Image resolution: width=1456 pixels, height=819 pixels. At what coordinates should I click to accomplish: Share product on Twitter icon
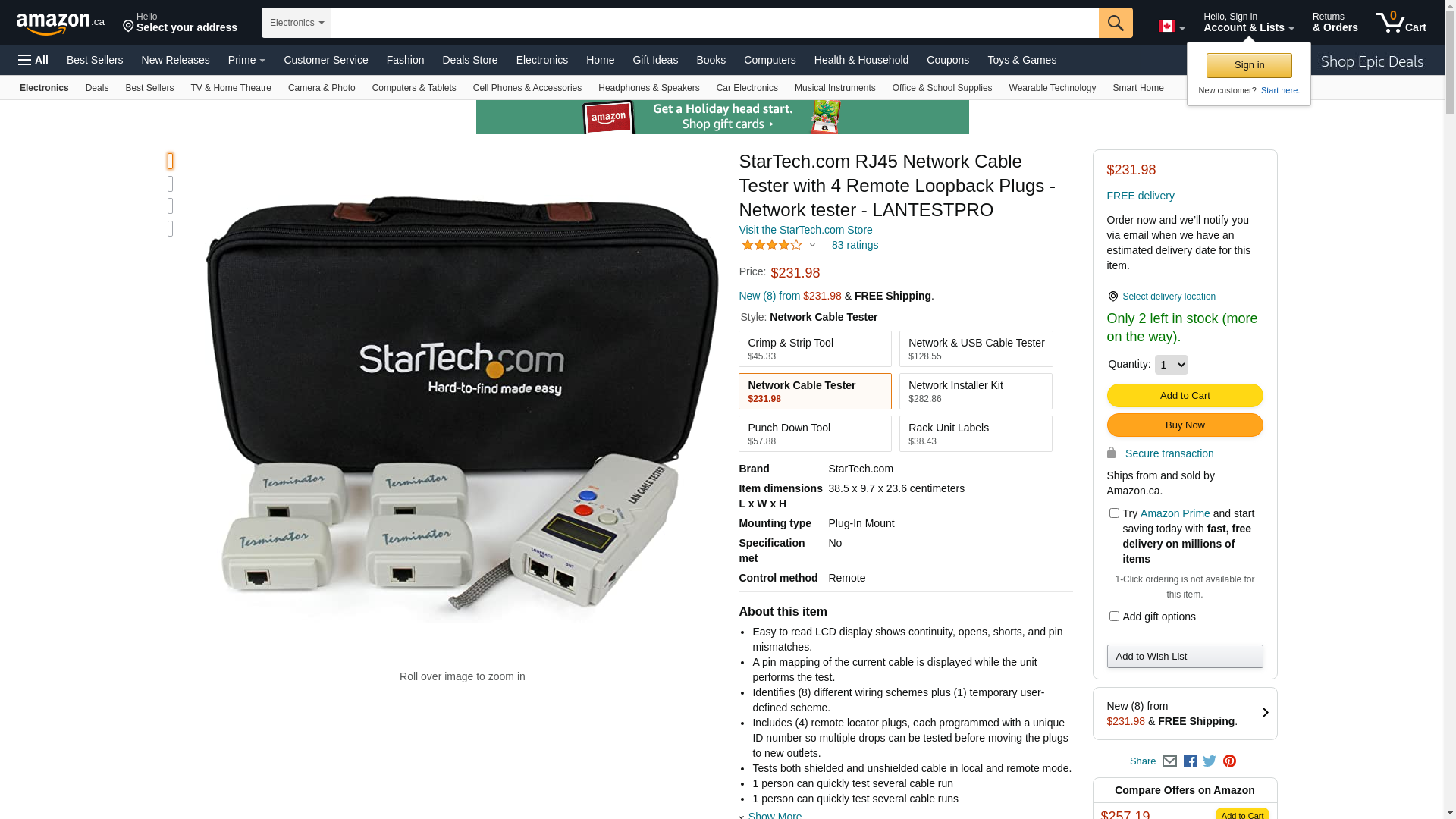click(x=1210, y=761)
